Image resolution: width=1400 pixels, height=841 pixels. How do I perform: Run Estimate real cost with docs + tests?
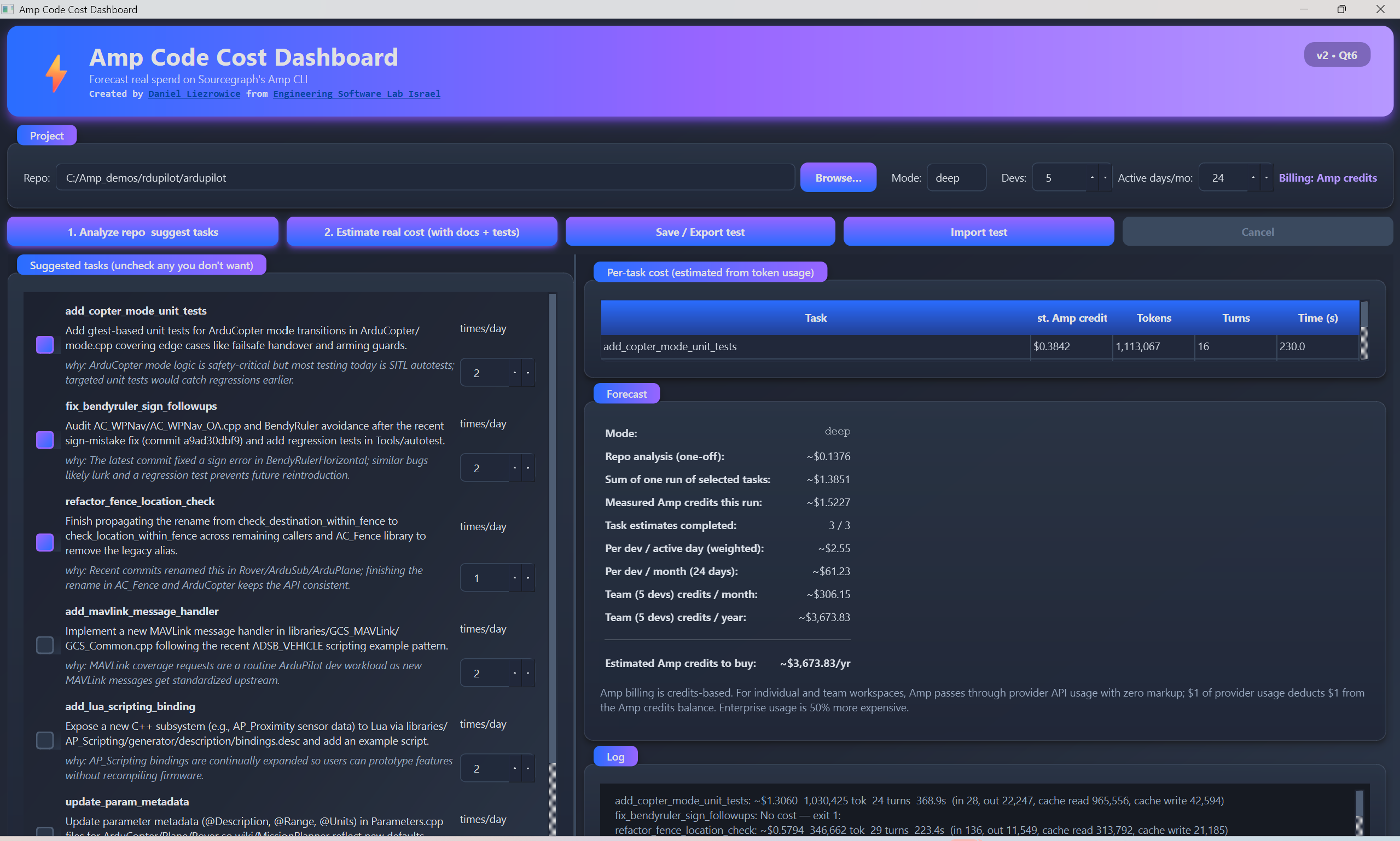pyautogui.click(x=421, y=232)
